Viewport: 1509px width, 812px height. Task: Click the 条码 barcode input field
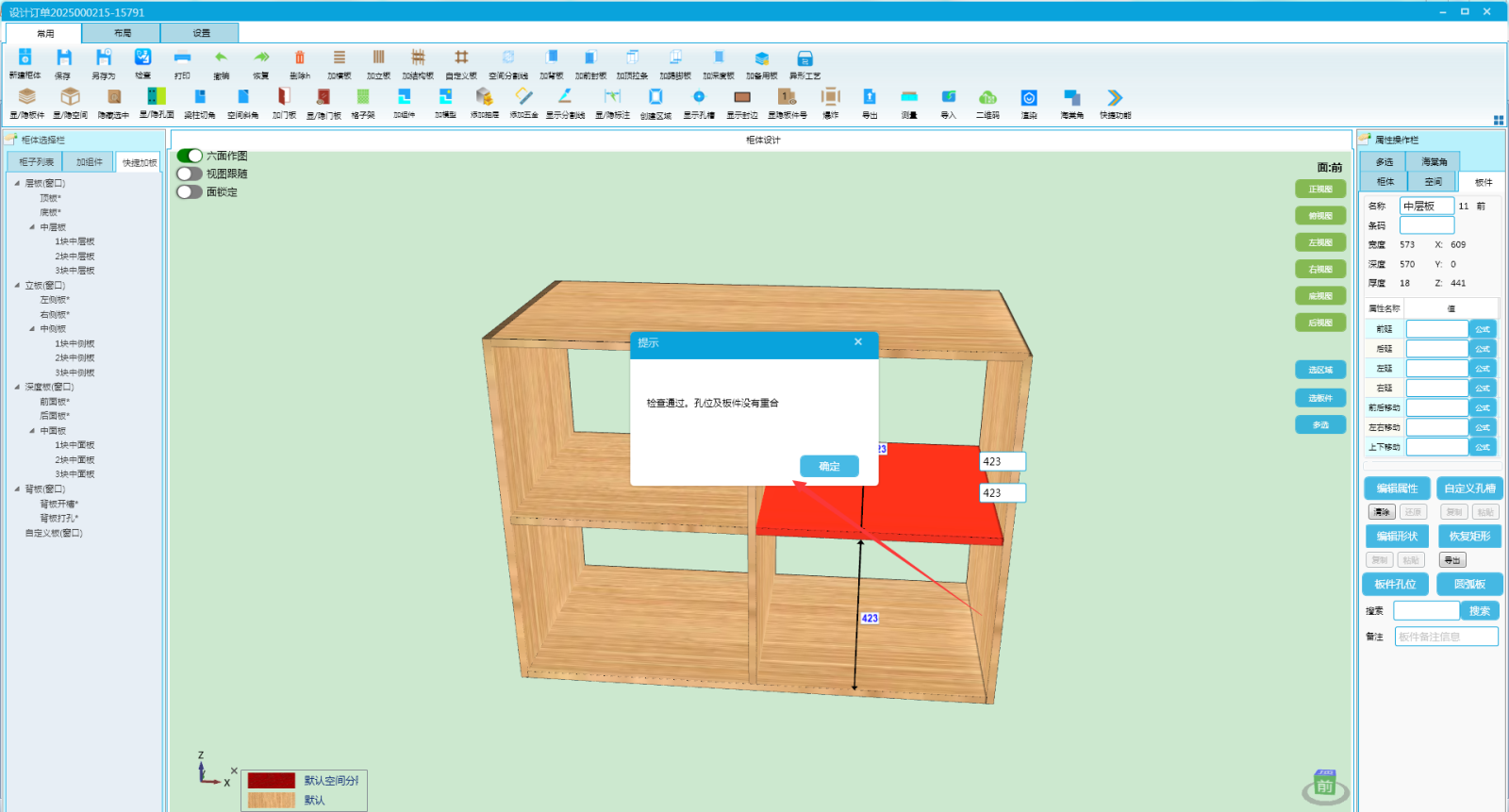click(x=1426, y=225)
